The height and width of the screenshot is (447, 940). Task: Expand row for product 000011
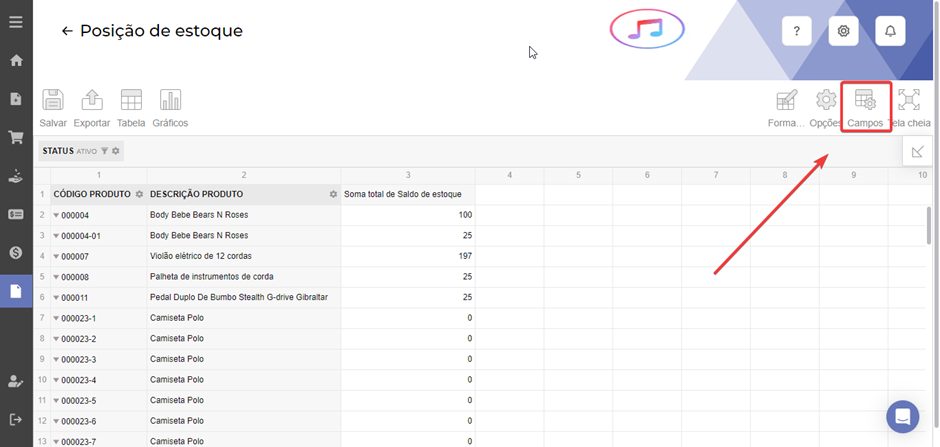(x=56, y=298)
